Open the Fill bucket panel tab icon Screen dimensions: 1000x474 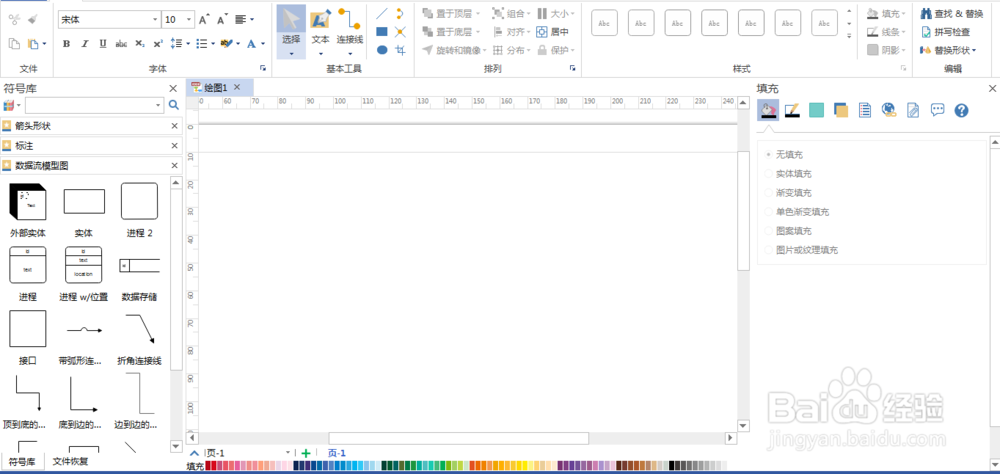[x=767, y=110]
